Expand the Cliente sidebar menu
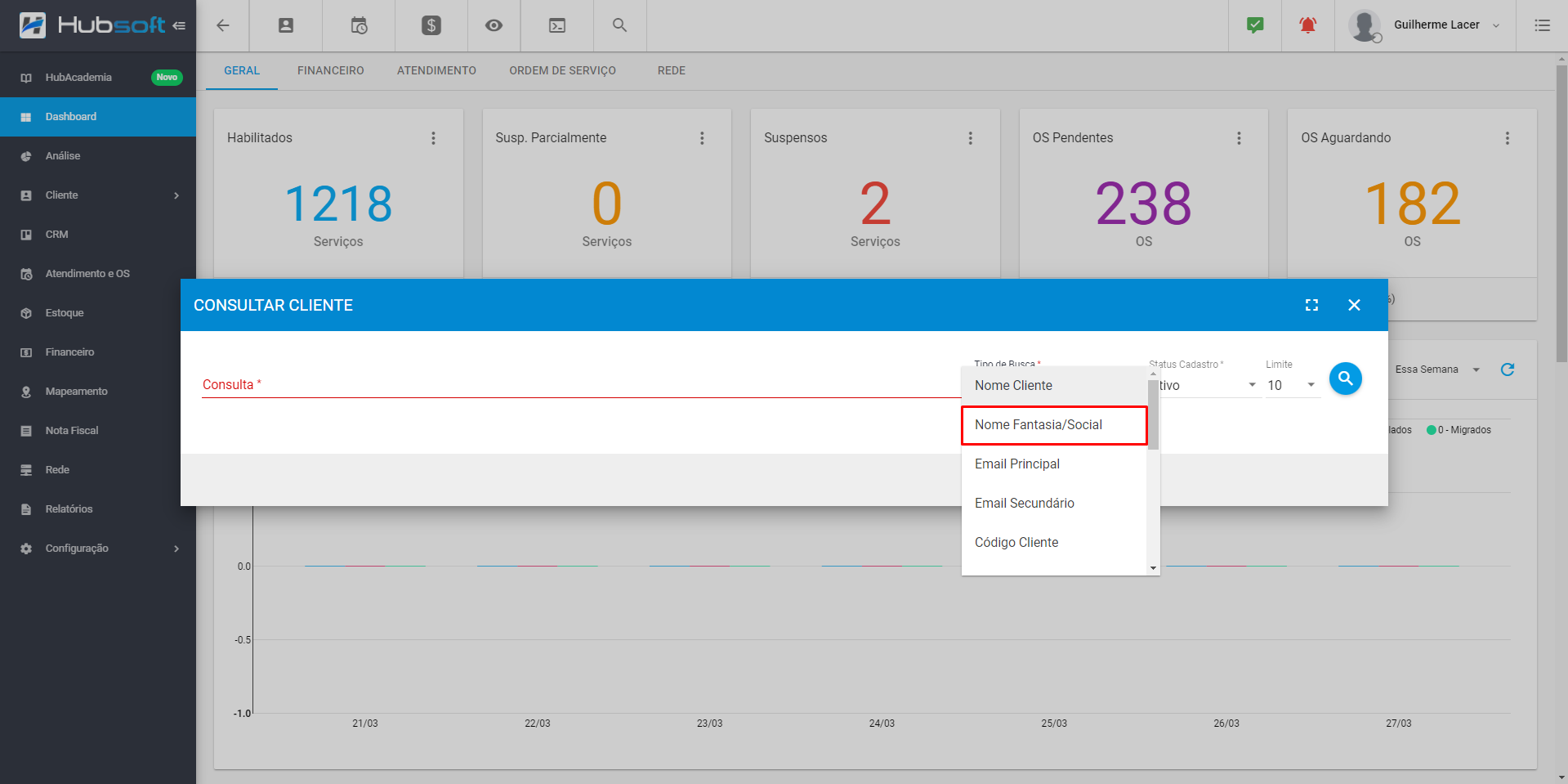The image size is (1568, 784). tap(98, 195)
